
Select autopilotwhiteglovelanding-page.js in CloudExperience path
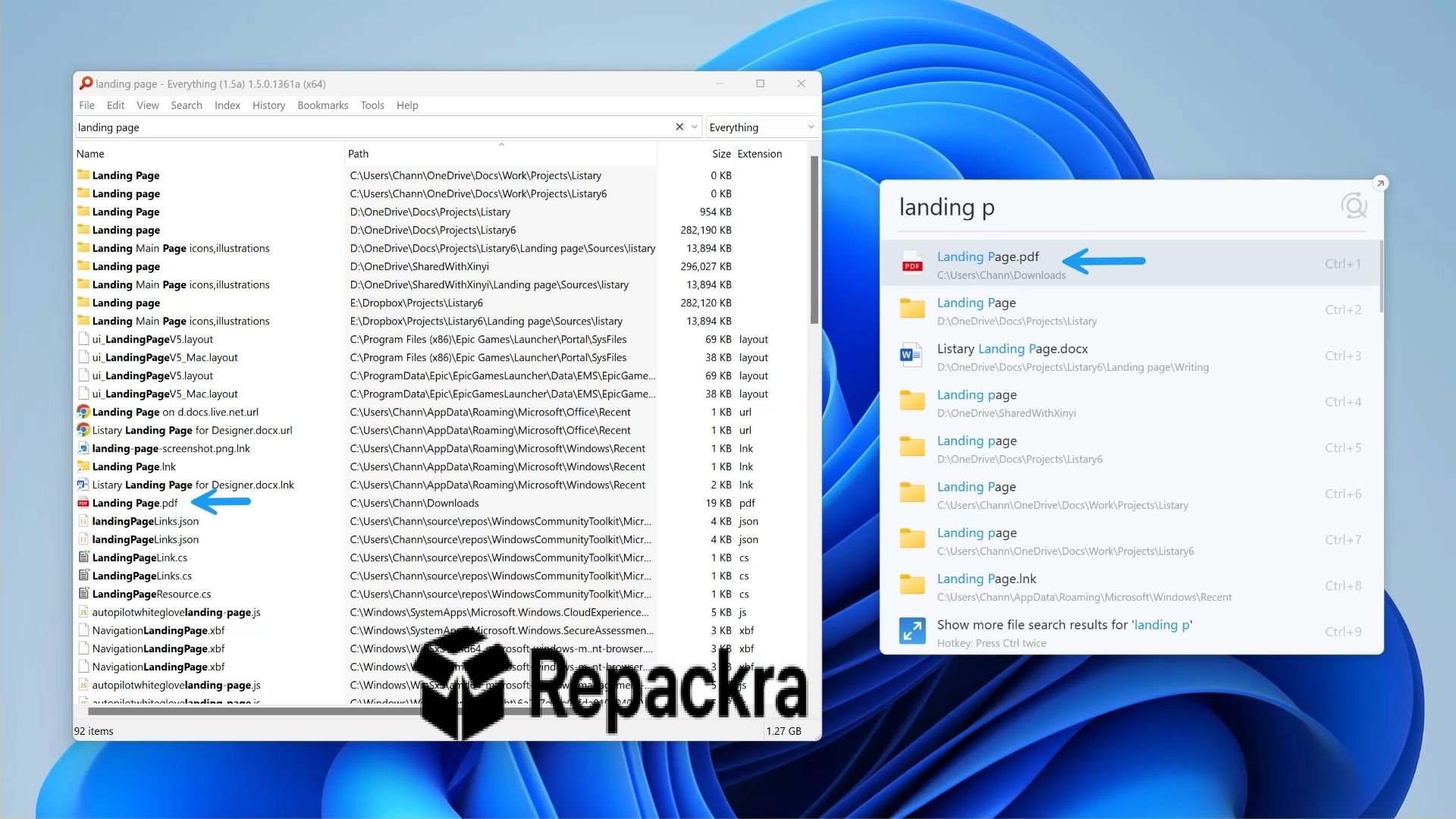(x=176, y=612)
